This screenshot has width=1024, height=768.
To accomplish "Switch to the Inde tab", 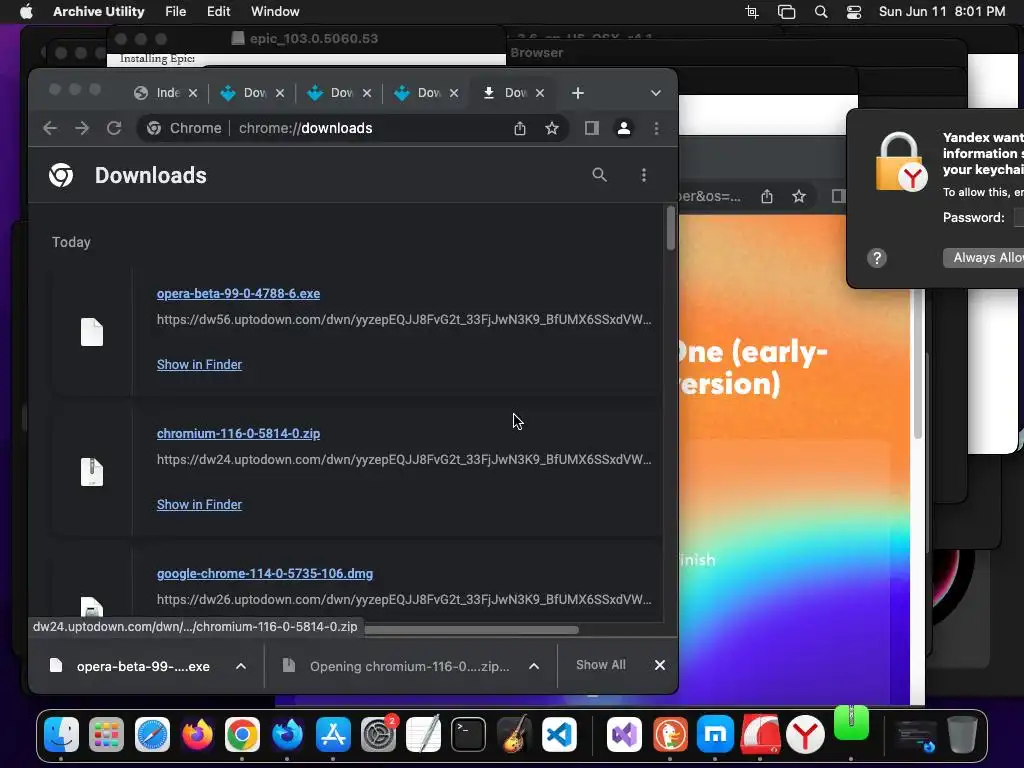I will tap(166, 93).
